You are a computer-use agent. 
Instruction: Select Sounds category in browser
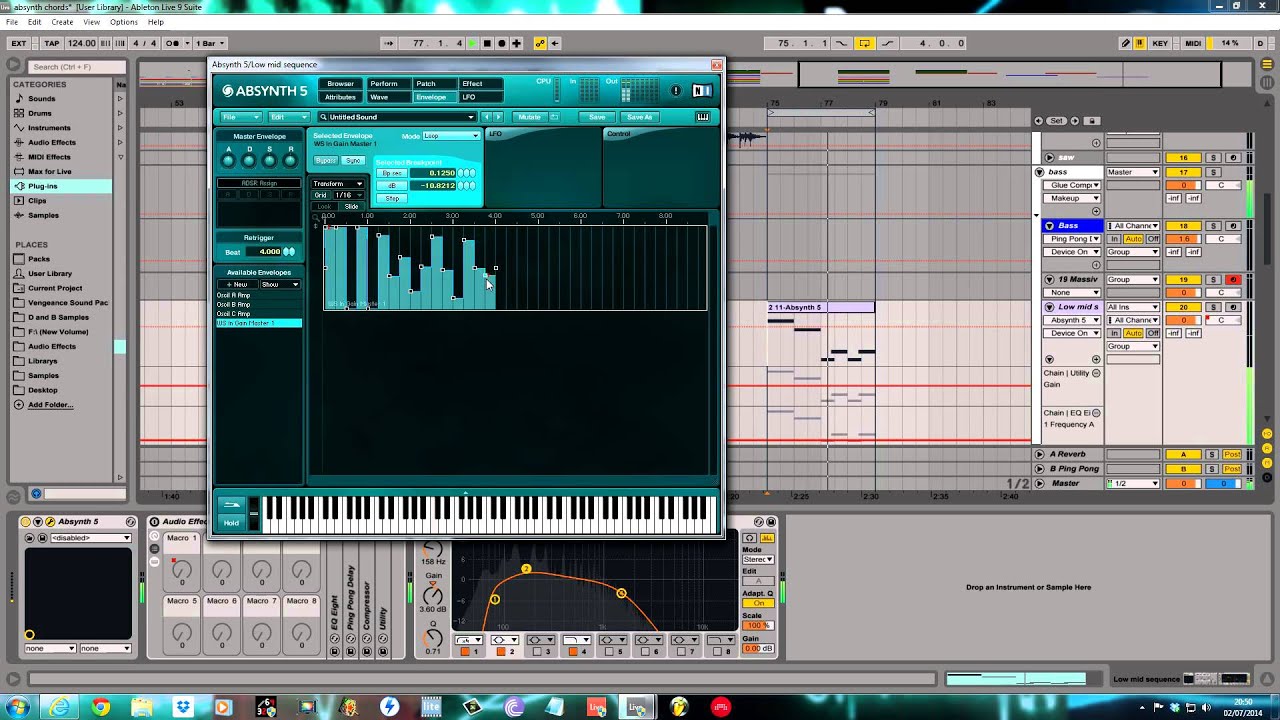(42, 99)
